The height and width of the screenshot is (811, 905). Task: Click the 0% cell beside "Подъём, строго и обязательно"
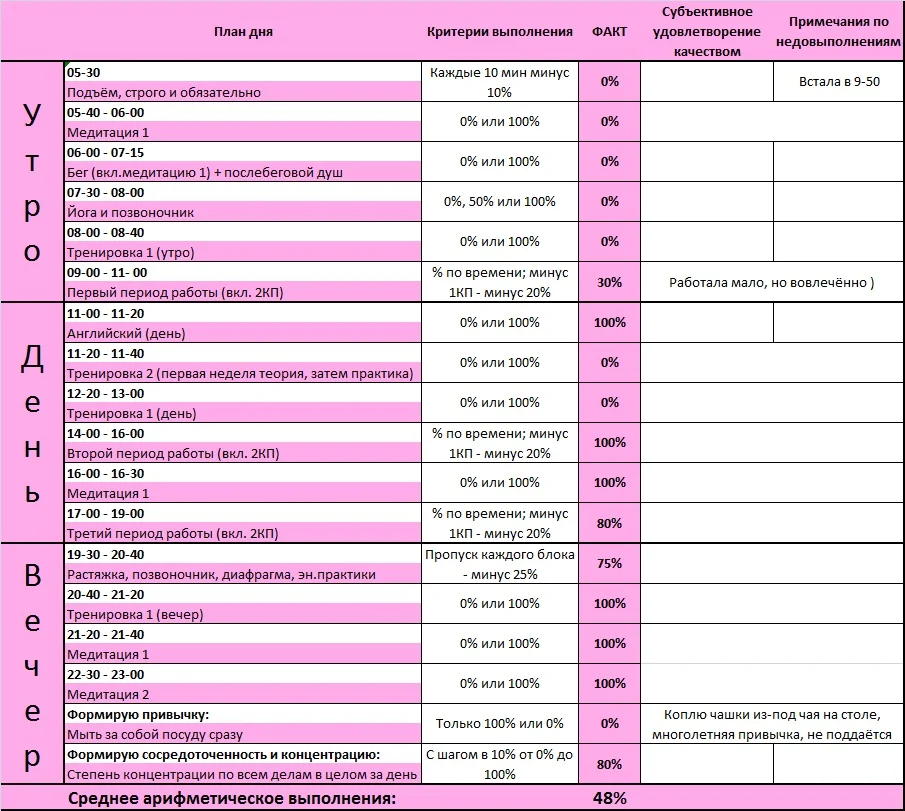(x=608, y=79)
